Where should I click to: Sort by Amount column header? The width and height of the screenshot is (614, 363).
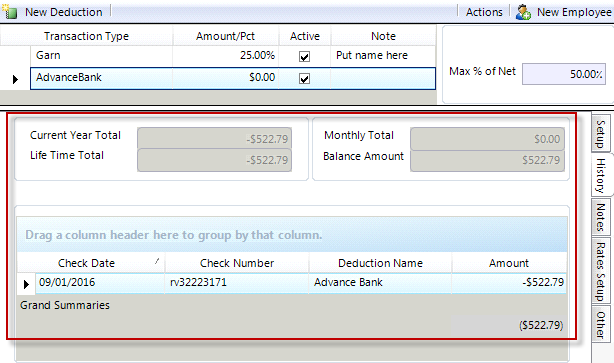pos(509,263)
